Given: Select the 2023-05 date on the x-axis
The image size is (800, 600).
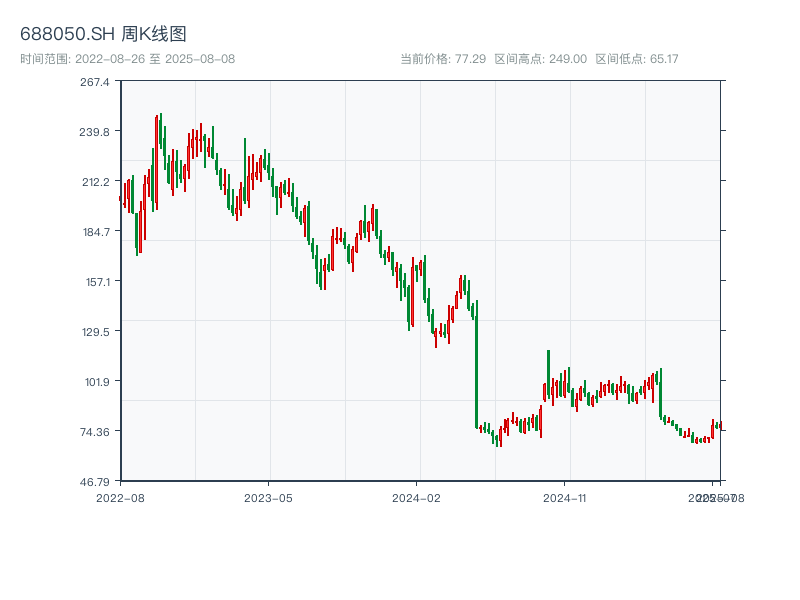Looking at the screenshot, I should pyautogui.click(x=268, y=497).
